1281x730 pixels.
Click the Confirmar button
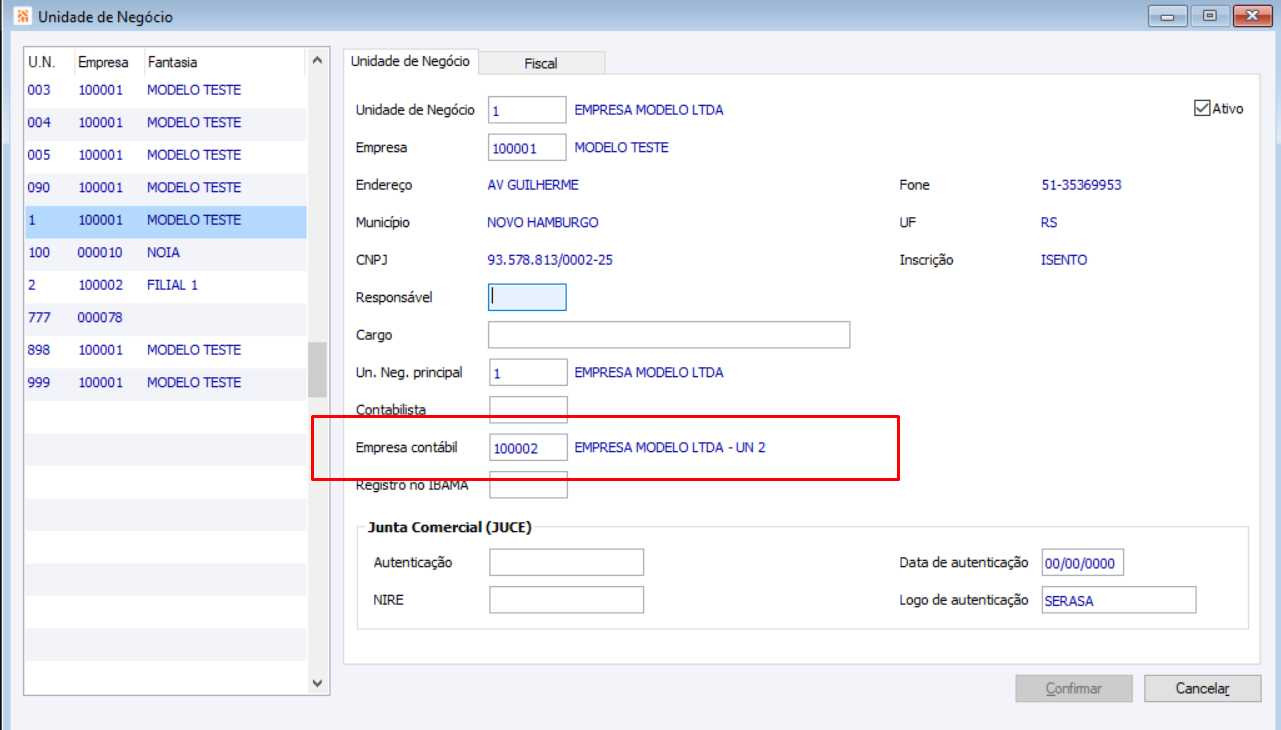pyautogui.click(x=1074, y=688)
